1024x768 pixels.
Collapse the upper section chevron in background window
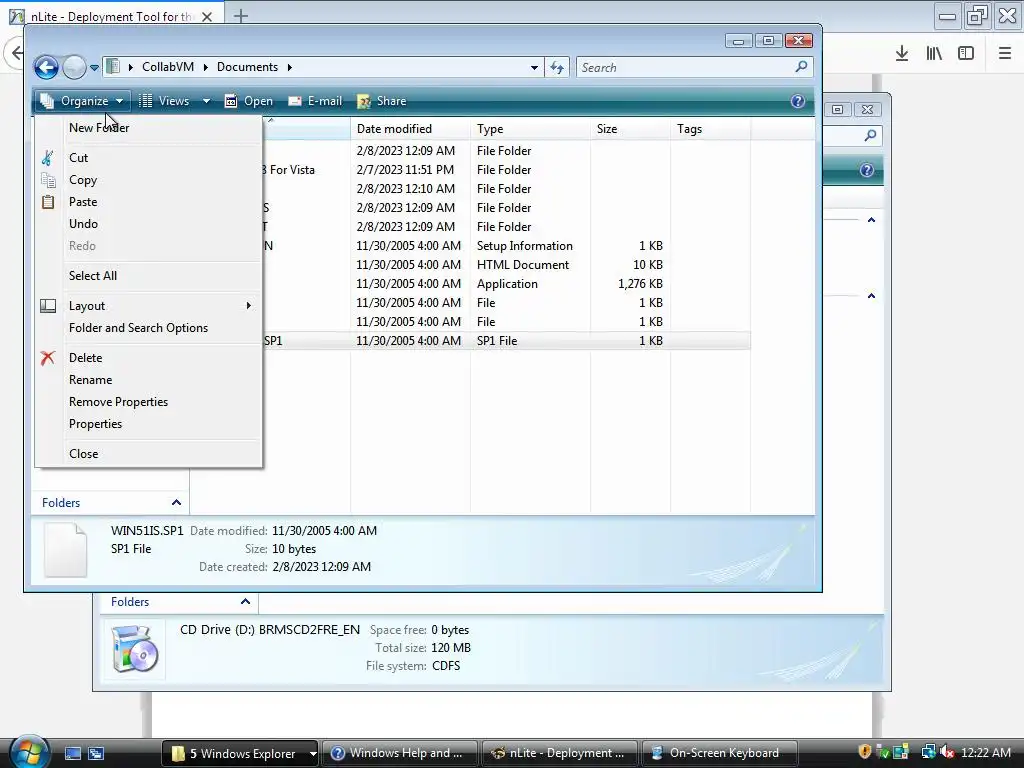pyautogui.click(x=871, y=220)
